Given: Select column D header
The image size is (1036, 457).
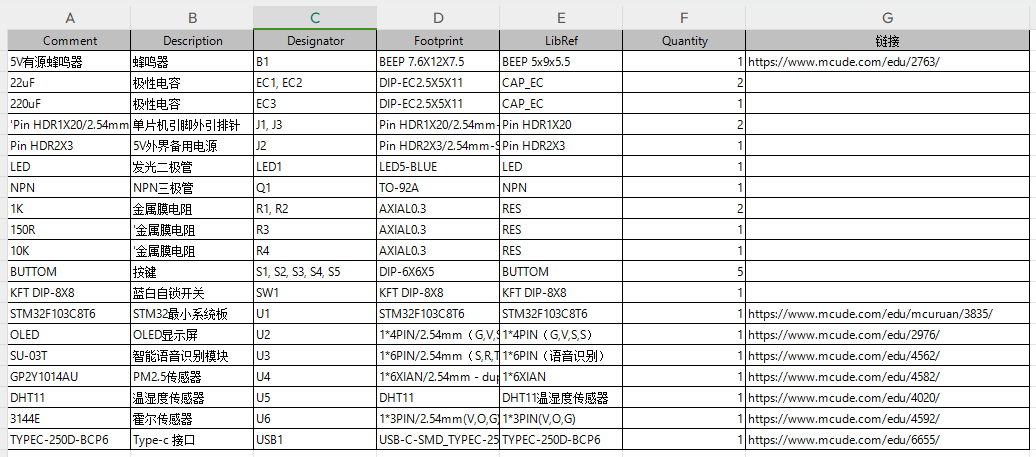Looking at the screenshot, I should (x=438, y=18).
